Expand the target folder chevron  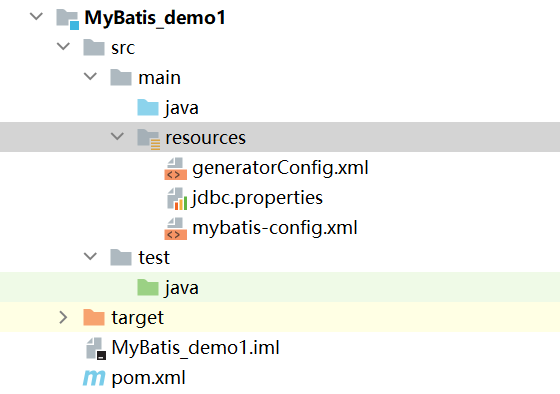pos(63,317)
